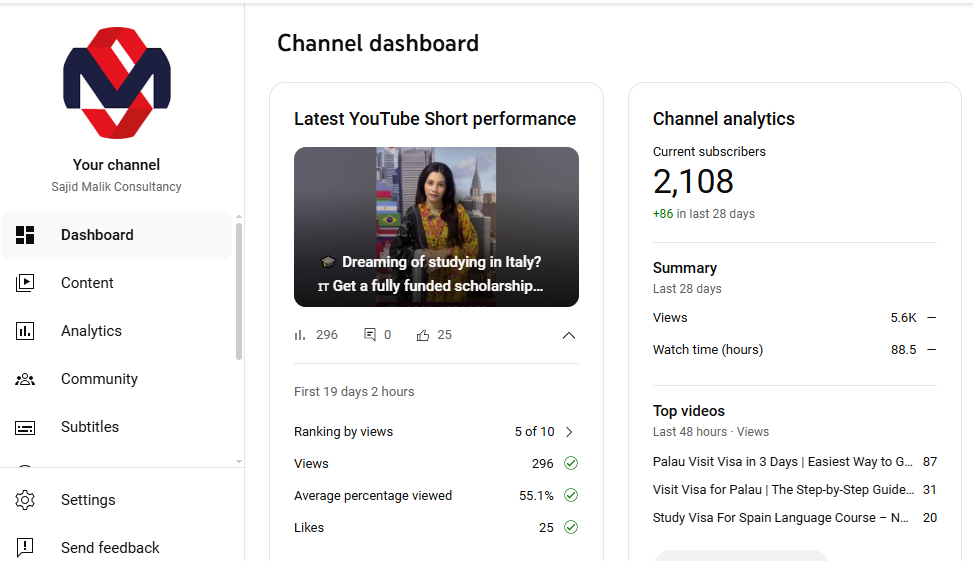Open the Italy scholarship Short thumbnail
This screenshot has height=561, width=973.
436,227
